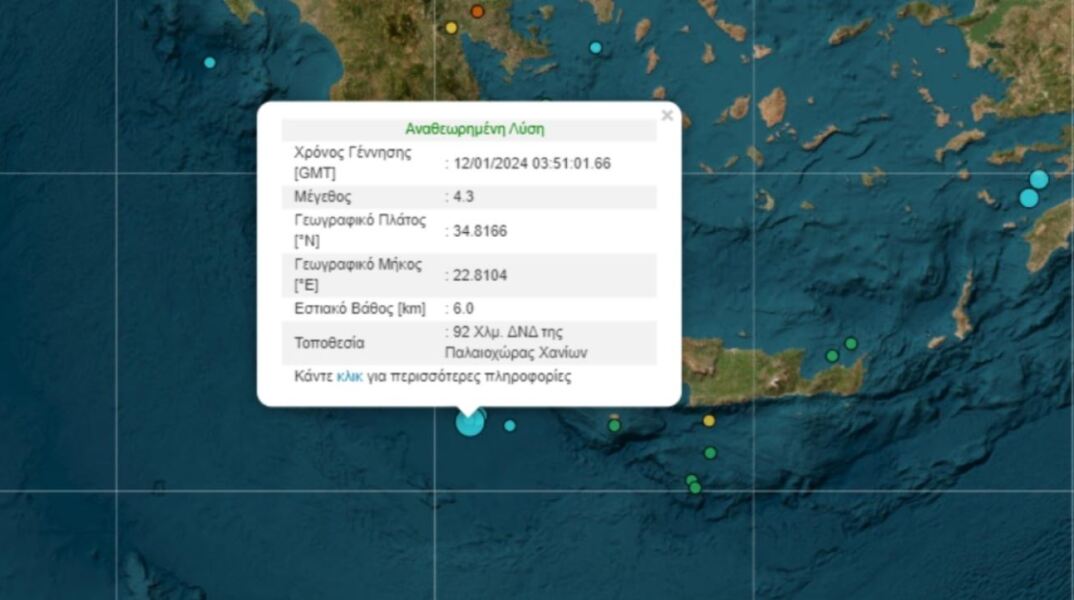Click the green marker south of western Crete
The height and width of the screenshot is (600, 1074).
click(615, 425)
